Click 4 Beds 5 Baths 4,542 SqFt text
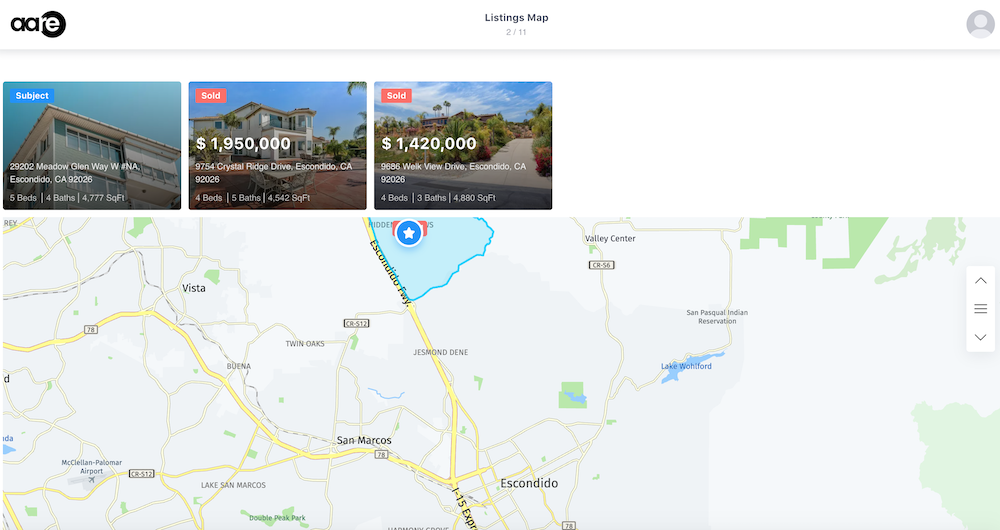 coord(253,198)
